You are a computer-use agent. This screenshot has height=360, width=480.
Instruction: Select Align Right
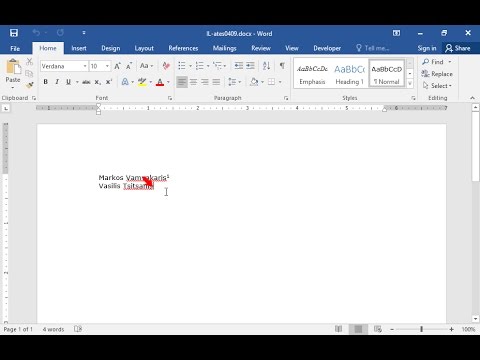coord(205,82)
